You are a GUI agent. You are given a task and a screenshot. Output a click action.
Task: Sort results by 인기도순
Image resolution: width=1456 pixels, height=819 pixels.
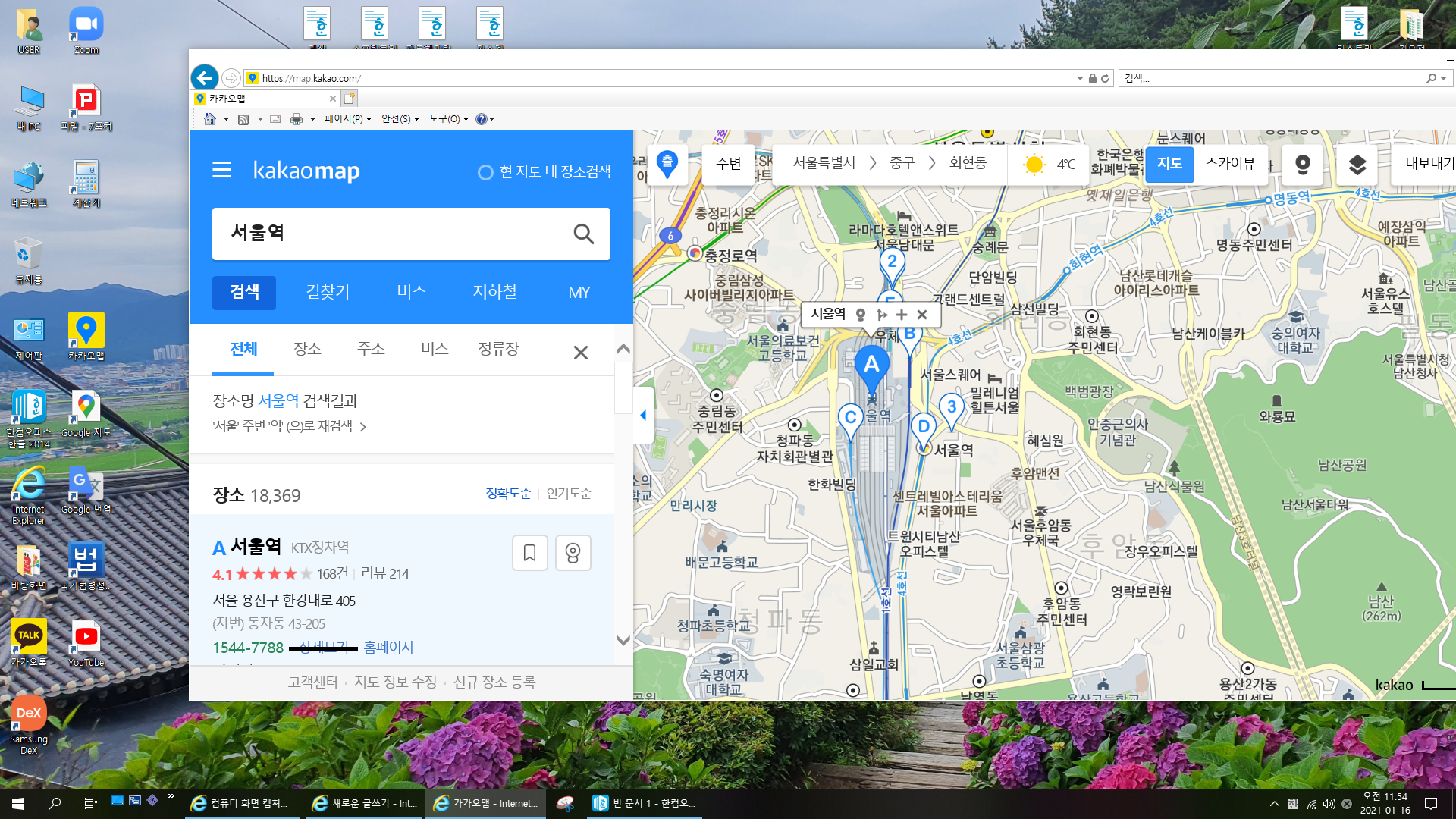click(x=569, y=494)
